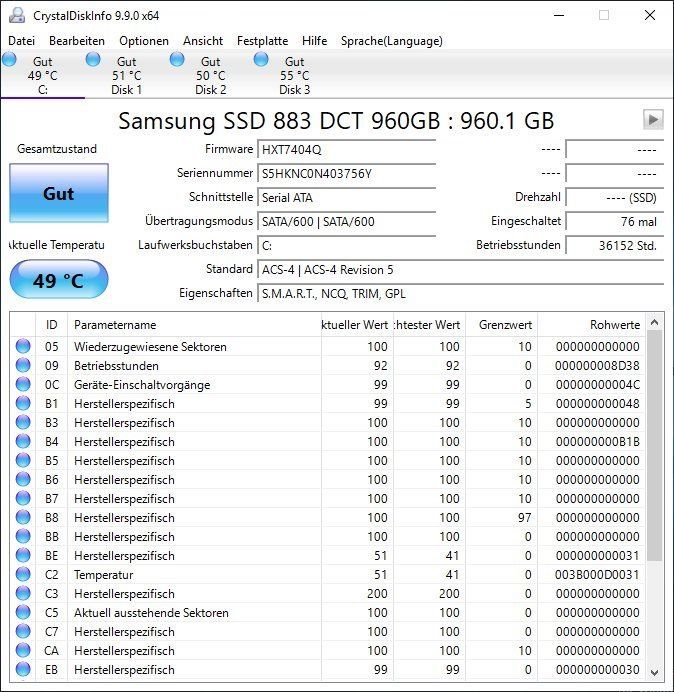Click the status icon for attribute BE

tap(23, 555)
